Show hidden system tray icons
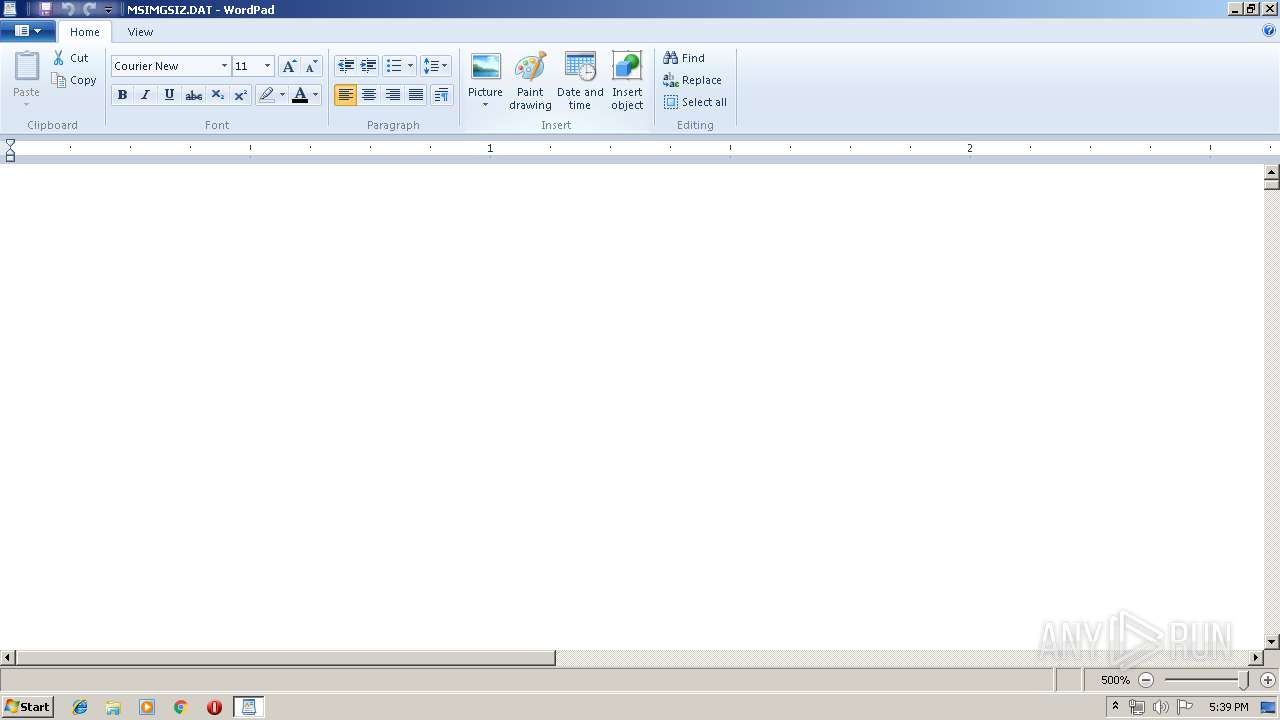This screenshot has width=1280, height=720. click(x=1115, y=707)
